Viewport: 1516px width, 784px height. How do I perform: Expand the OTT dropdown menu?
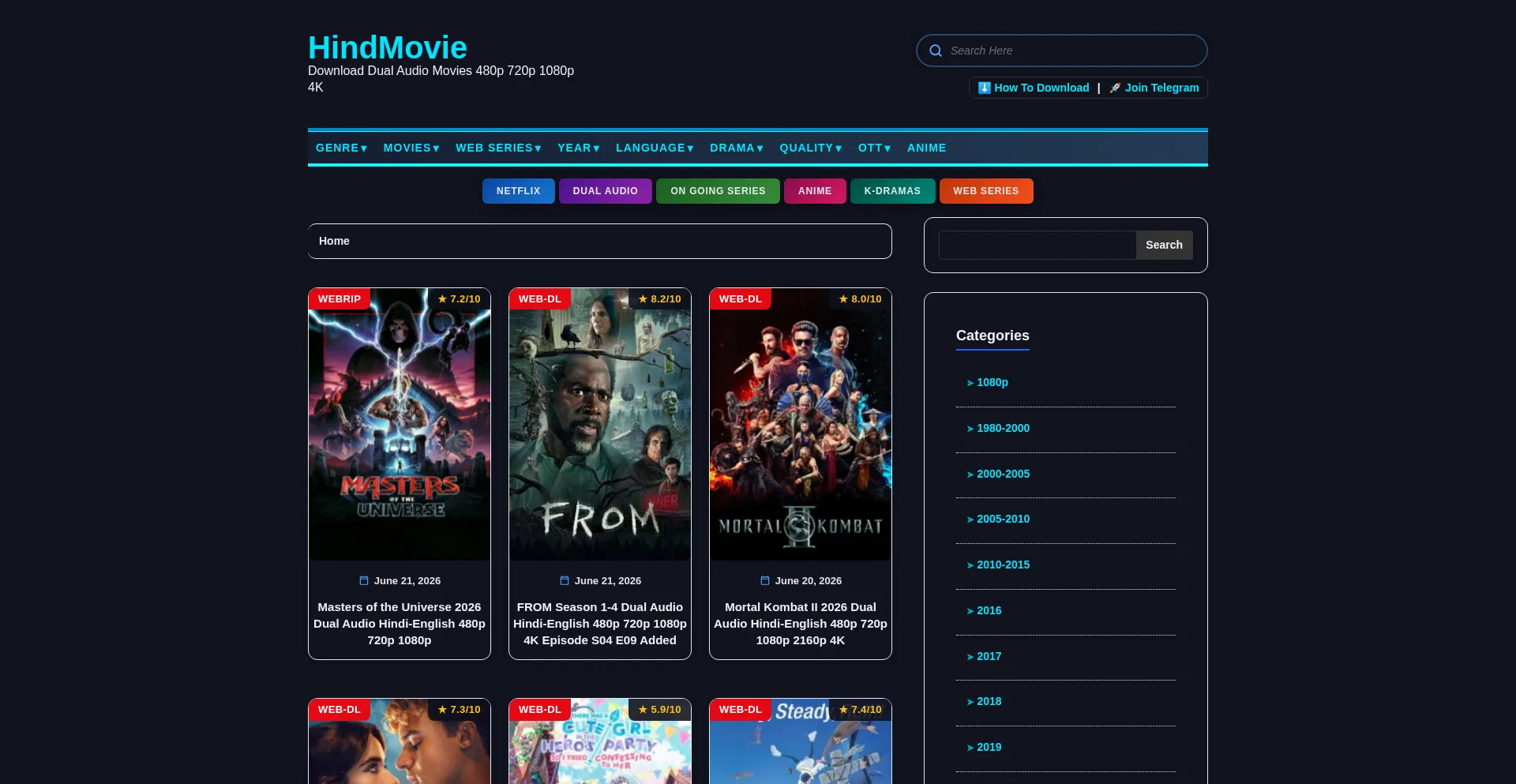tap(875, 148)
